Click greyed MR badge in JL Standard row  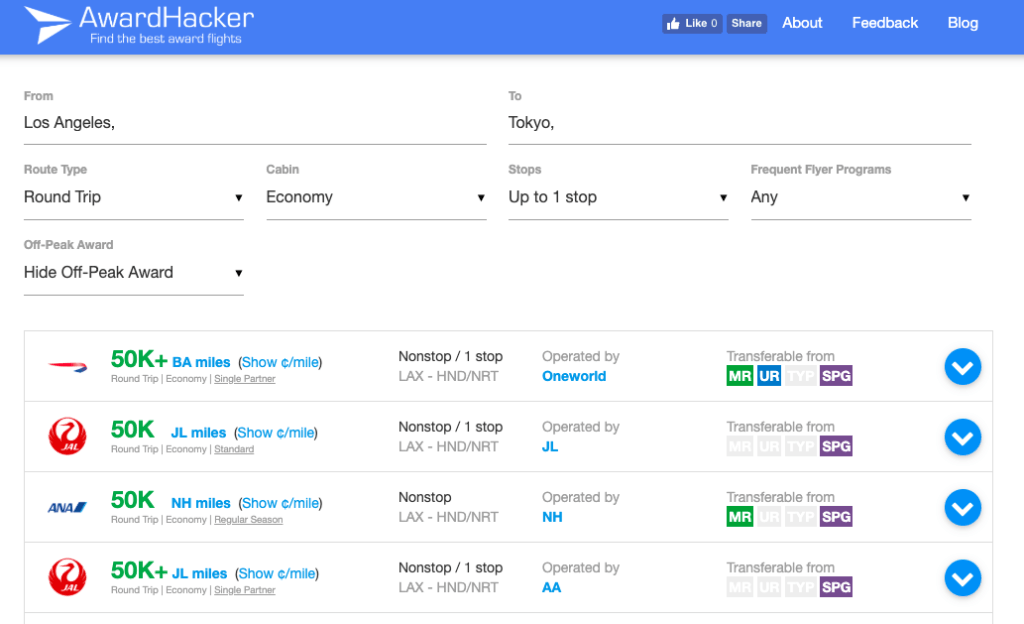coord(740,446)
